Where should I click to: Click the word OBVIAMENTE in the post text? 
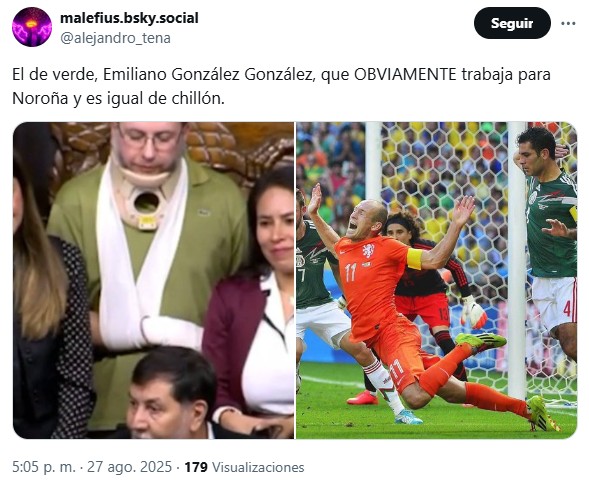click(x=405, y=74)
